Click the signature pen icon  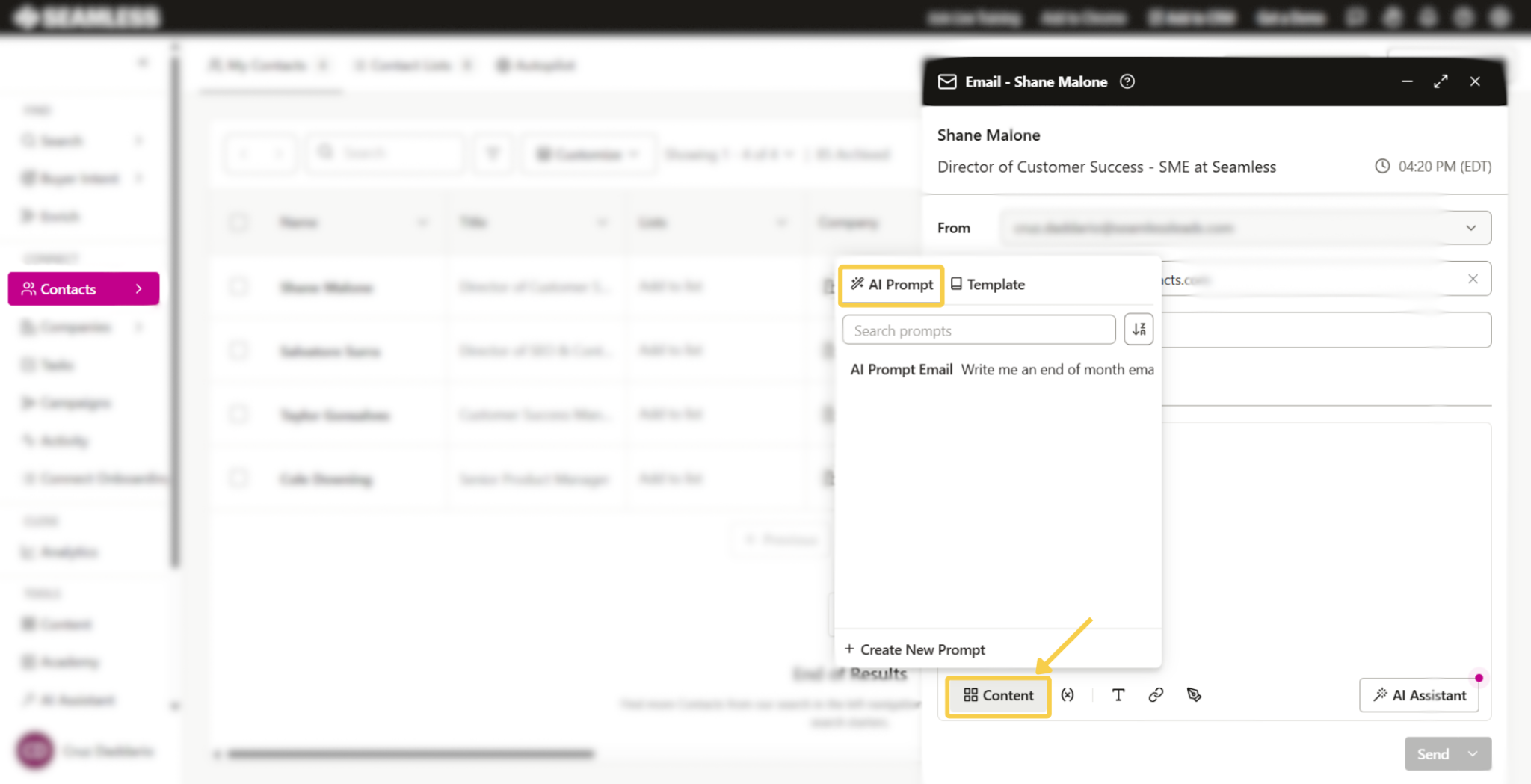1194,695
